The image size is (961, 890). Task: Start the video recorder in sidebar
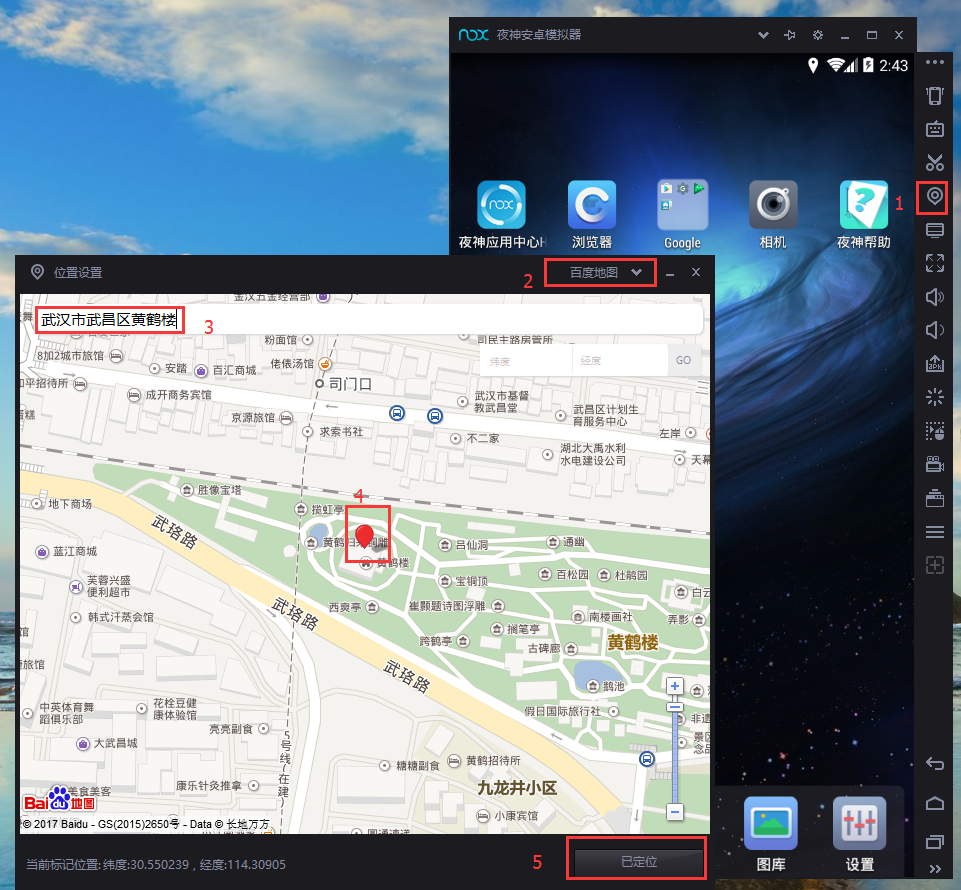(935, 464)
